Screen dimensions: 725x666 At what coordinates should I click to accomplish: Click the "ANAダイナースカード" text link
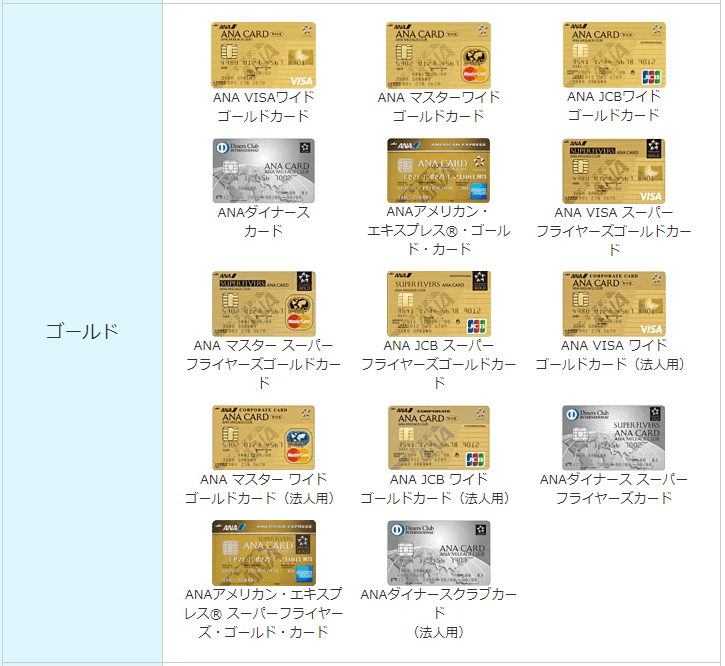tap(263, 222)
